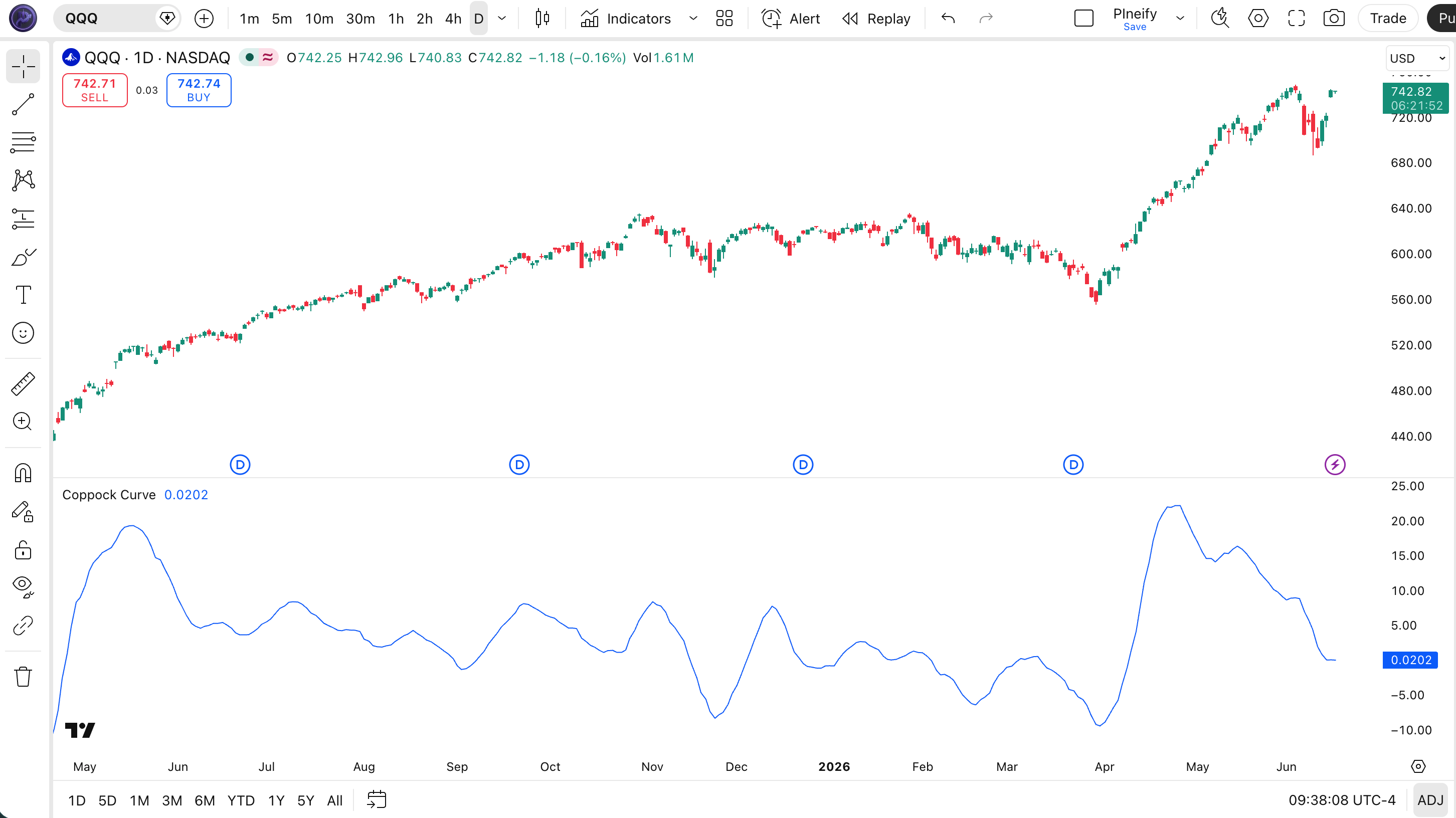The height and width of the screenshot is (818, 1456).
Task: Open the Trade panel
Action: pyautogui.click(x=1388, y=19)
